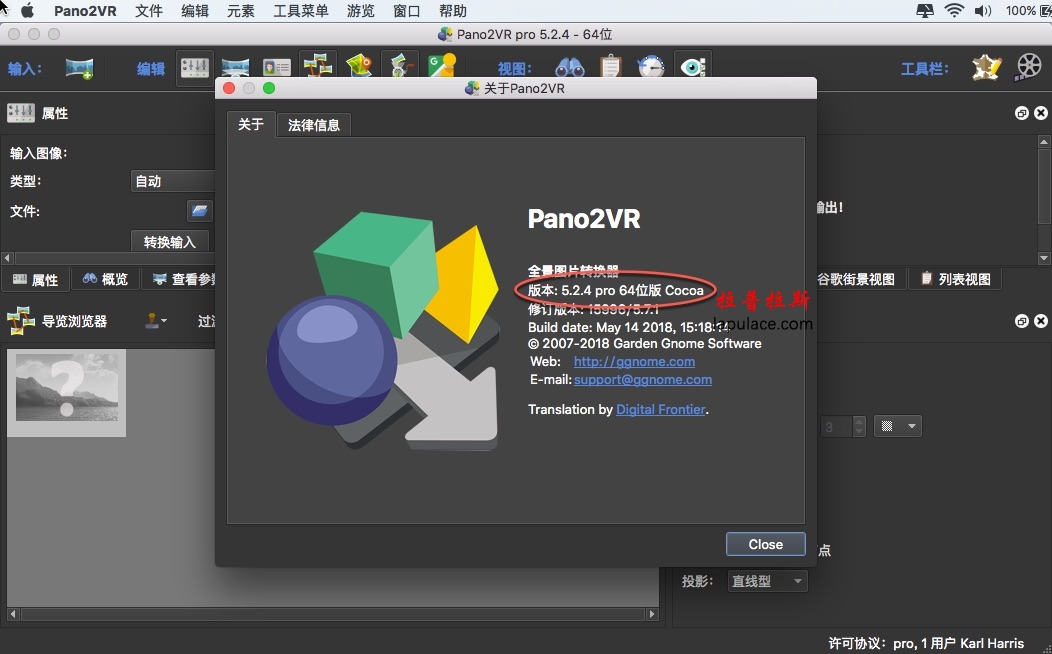This screenshot has width=1052, height=654.
Task: Click the patch tool icon beside 工具栏
Action: click(x=986, y=67)
